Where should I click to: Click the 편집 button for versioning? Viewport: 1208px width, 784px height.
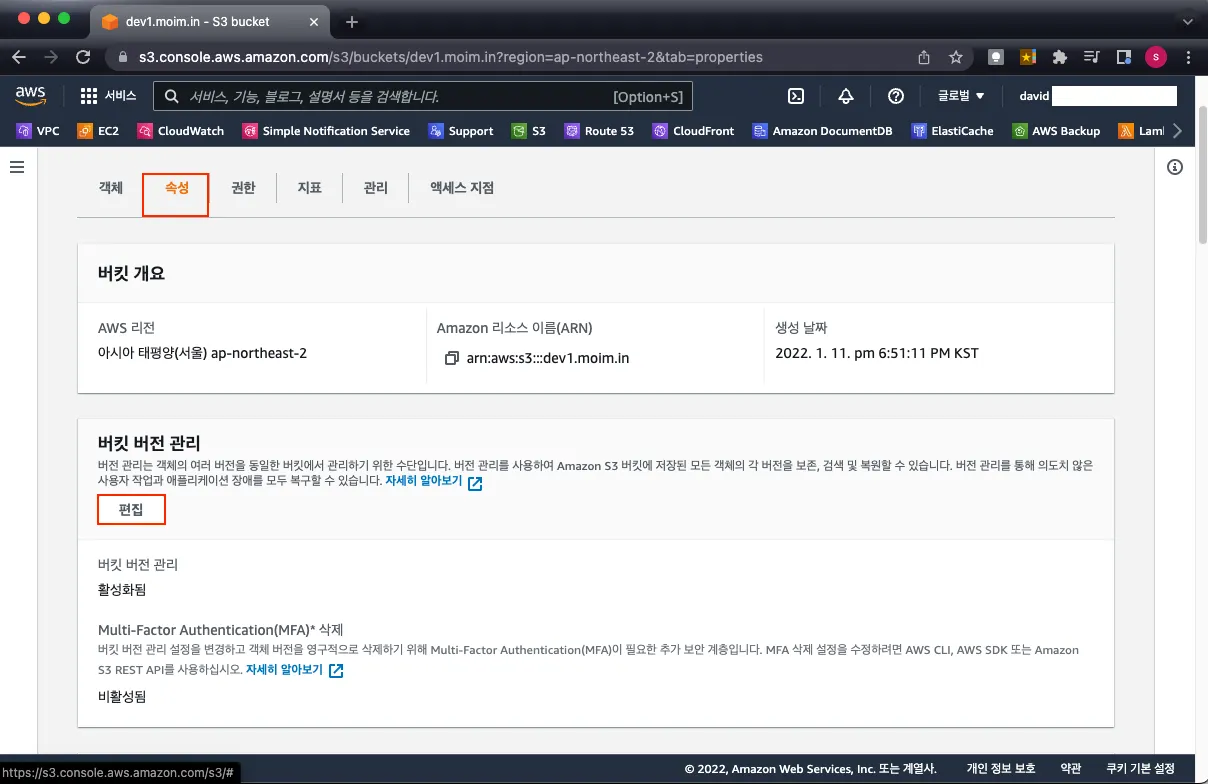point(131,510)
